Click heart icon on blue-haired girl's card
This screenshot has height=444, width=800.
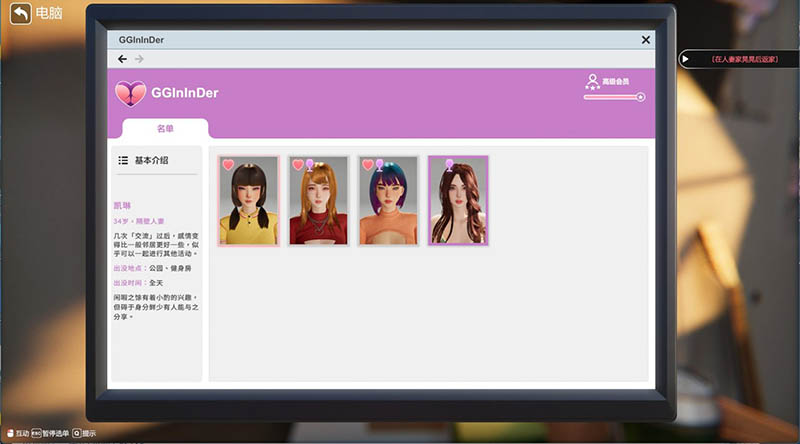click(x=367, y=164)
